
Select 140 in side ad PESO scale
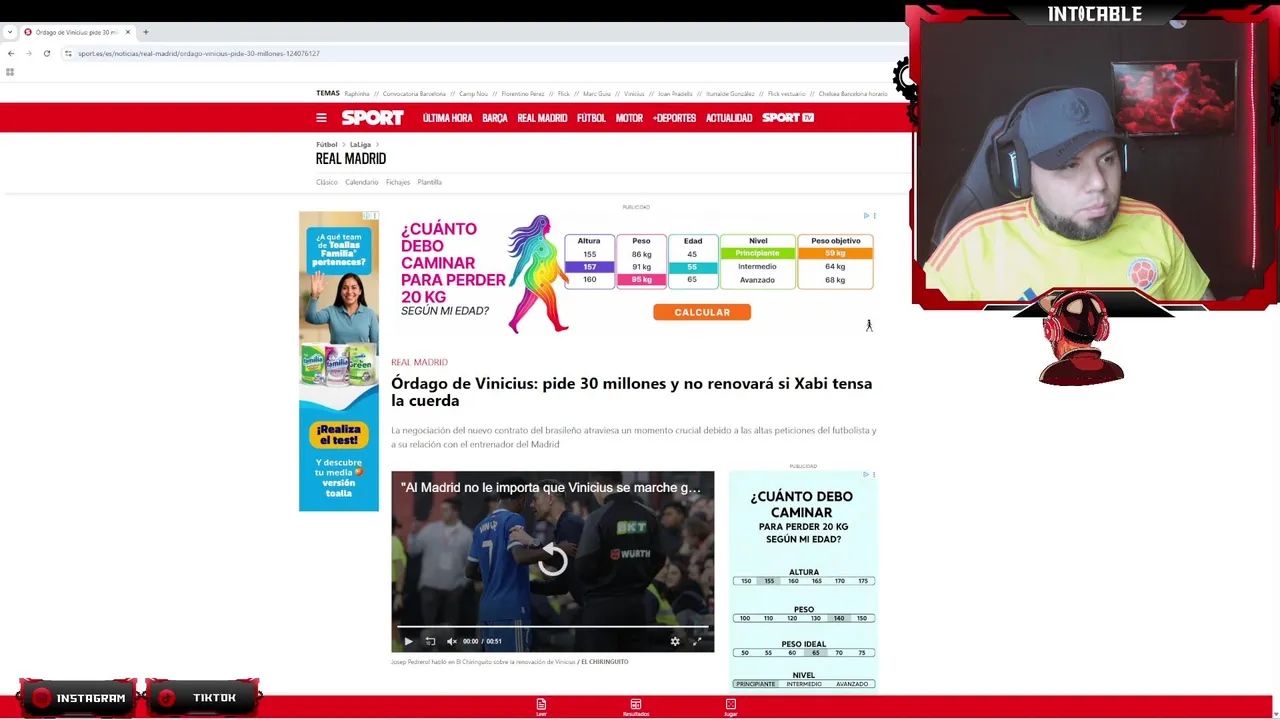839,618
